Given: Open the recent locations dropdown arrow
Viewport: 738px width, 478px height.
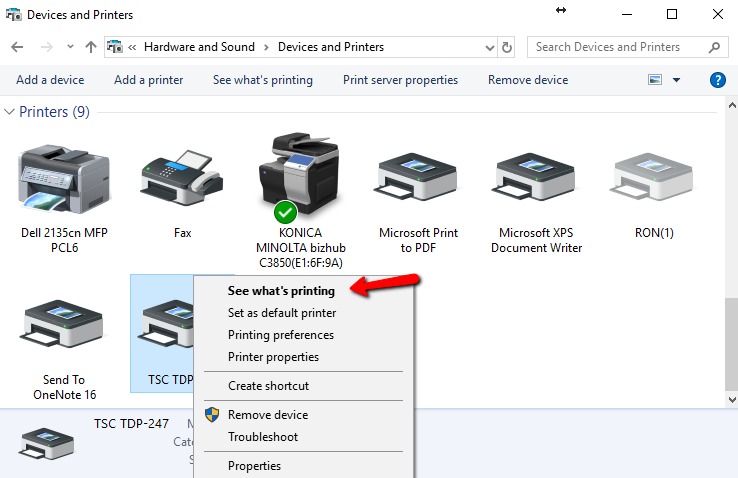Looking at the screenshot, I should point(70,47).
